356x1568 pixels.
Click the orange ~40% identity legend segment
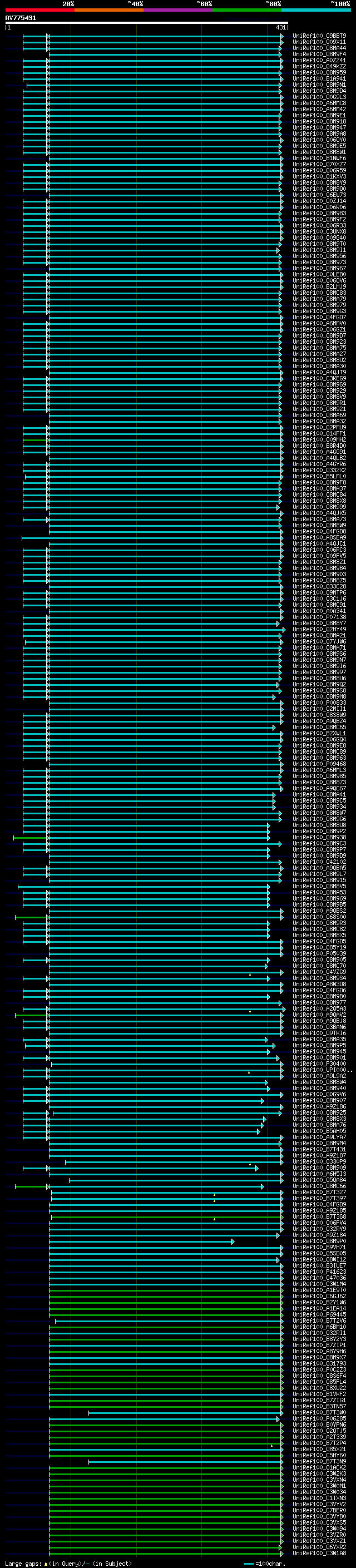(x=109, y=10)
